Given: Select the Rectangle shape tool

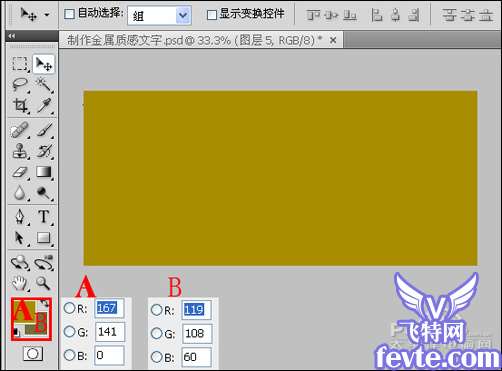Looking at the screenshot, I should coord(44,238).
